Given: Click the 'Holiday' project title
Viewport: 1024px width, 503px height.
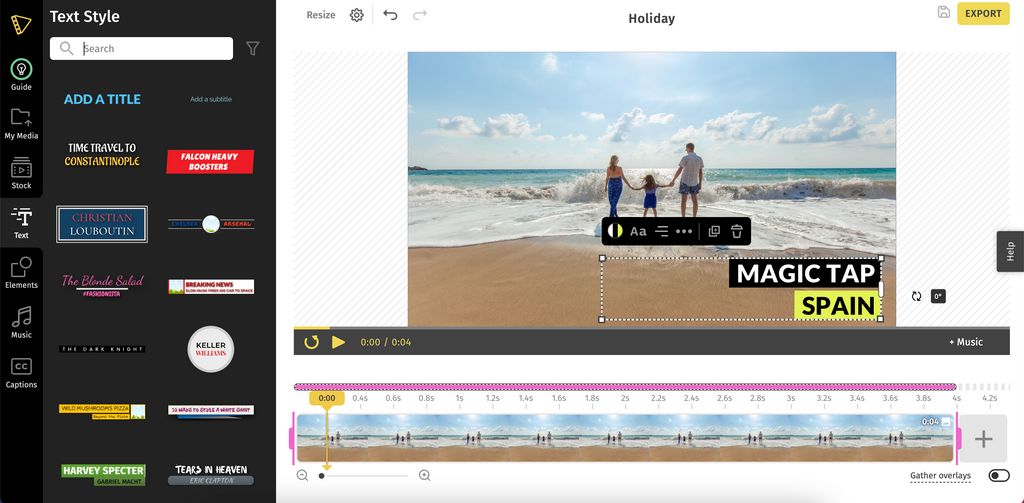Looking at the screenshot, I should (651, 19).
